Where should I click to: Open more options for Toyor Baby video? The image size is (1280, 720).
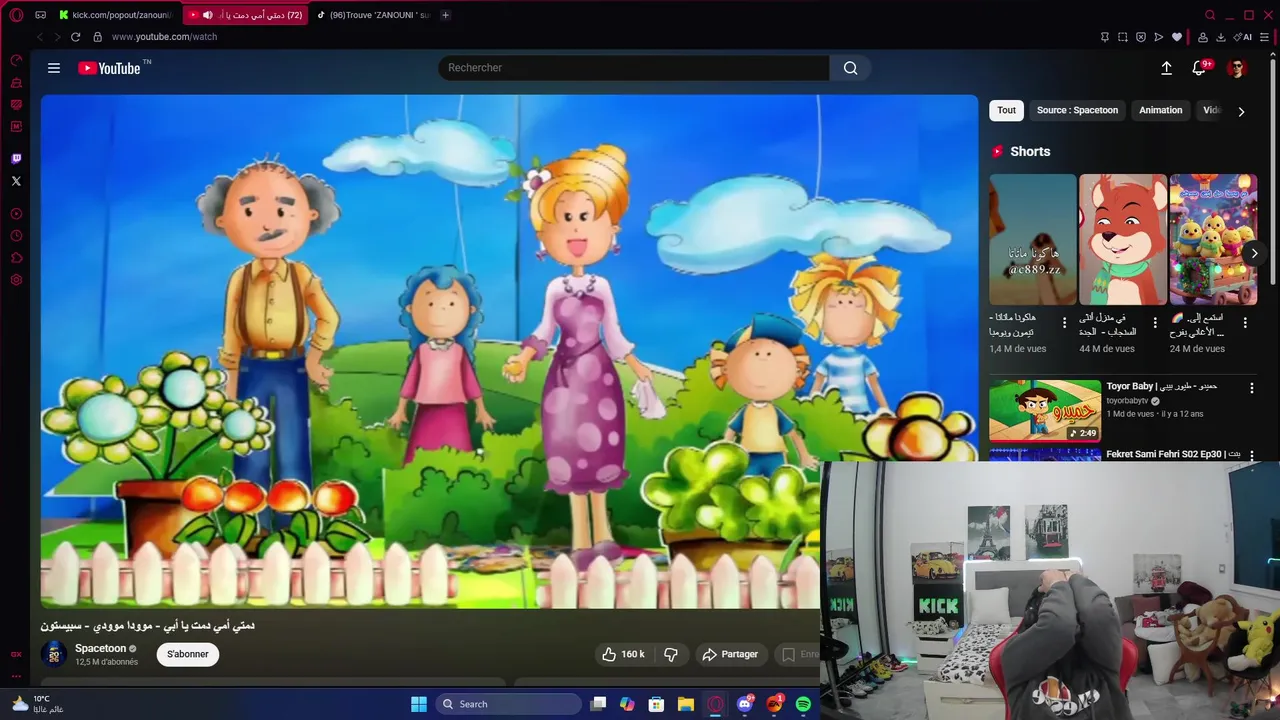[x=1251, y=388]
